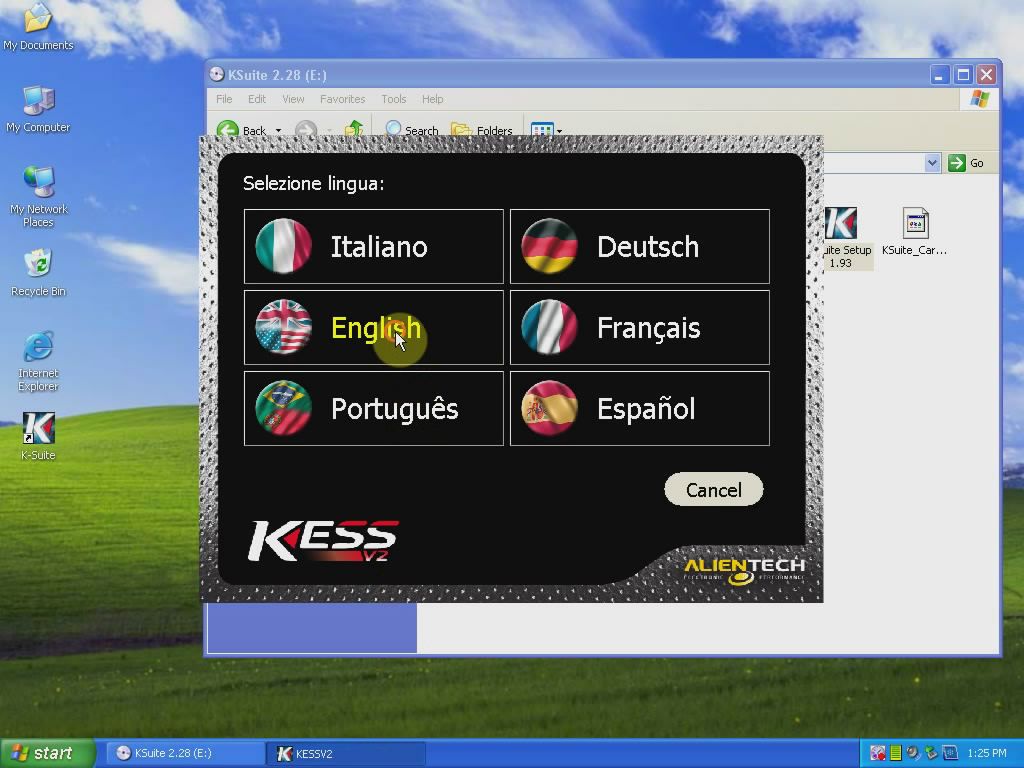Click last system tray icon before clock
Viewport: 1024px width, 768px height.
[x=950, y=753]
